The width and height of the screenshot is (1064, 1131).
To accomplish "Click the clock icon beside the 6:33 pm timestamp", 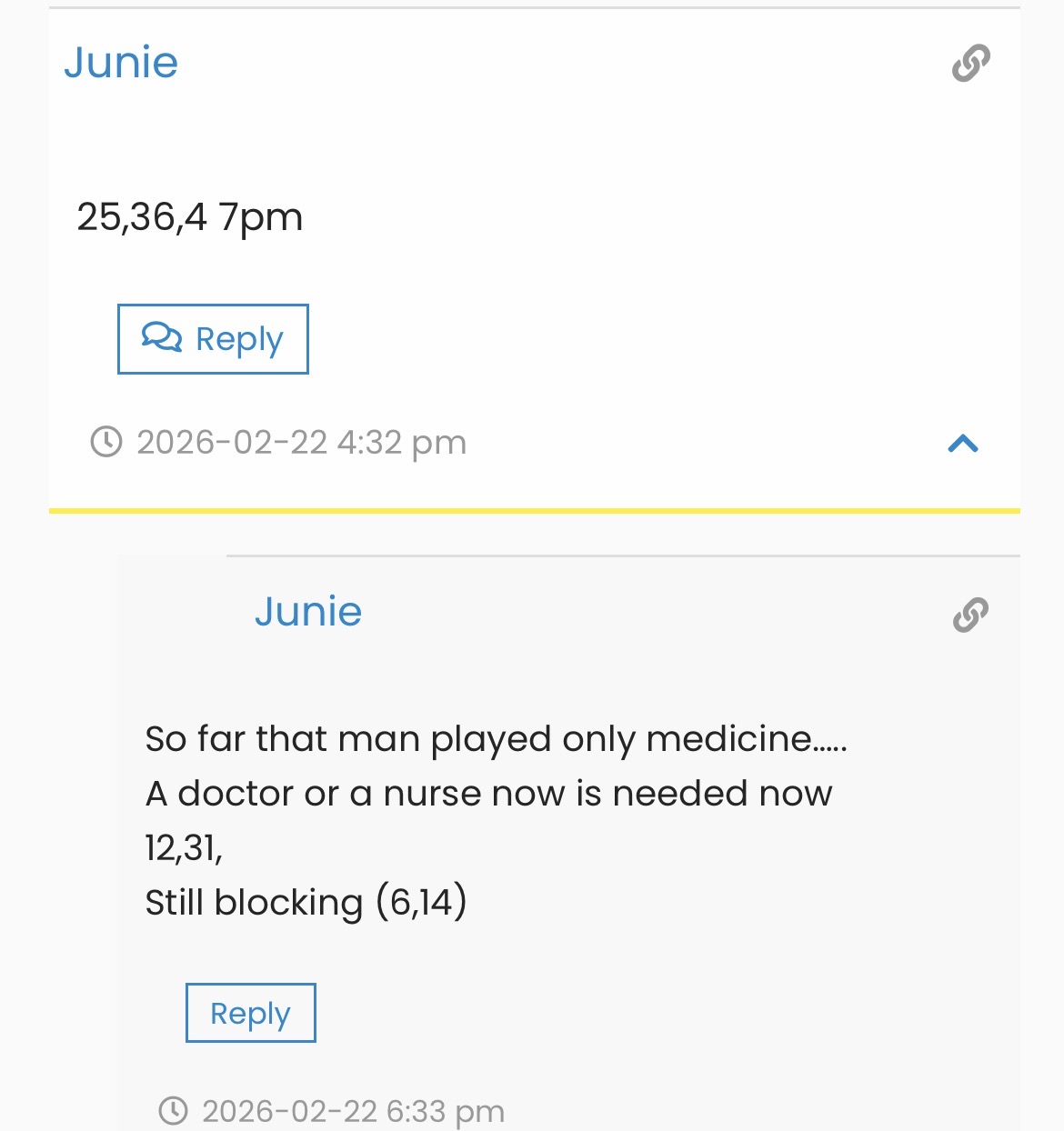I will click(x=173, y=1110).
